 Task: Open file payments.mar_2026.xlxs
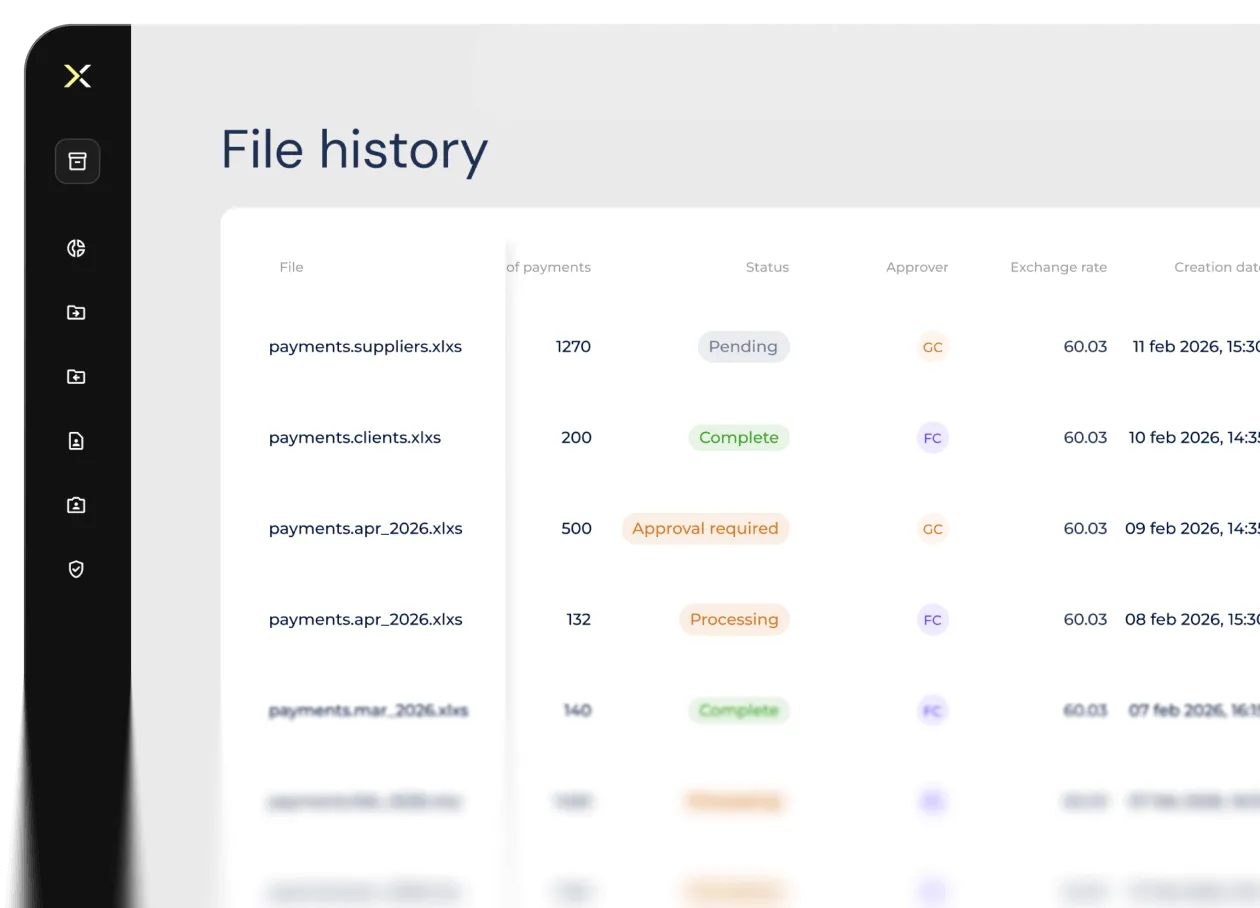click(368, 711)
